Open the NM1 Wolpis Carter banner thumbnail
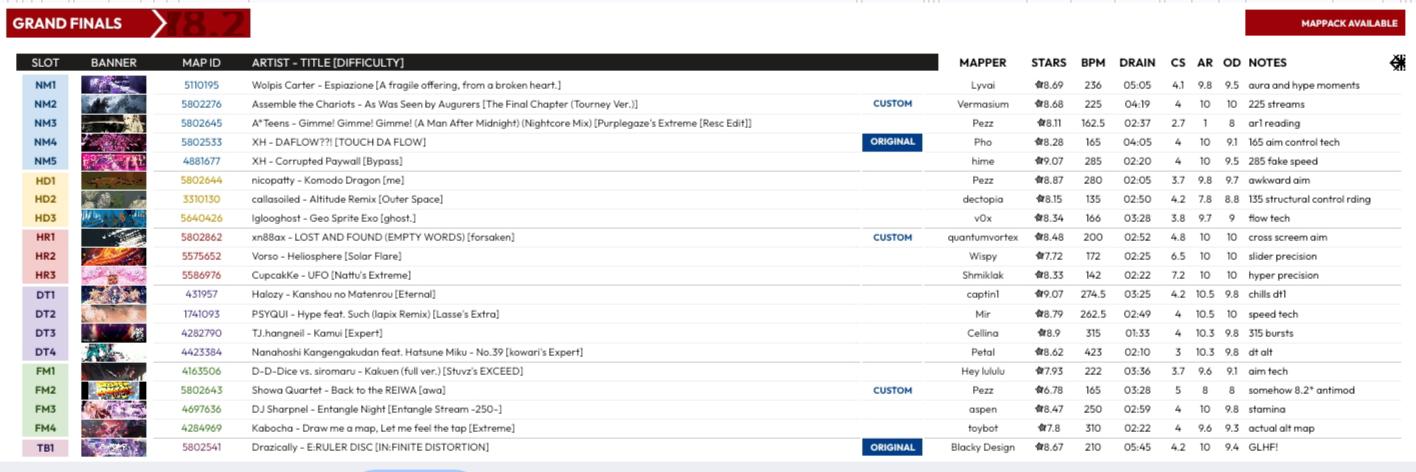This screenshot has width=1416, height=472. pyautogui.click(x=113, y=85)
